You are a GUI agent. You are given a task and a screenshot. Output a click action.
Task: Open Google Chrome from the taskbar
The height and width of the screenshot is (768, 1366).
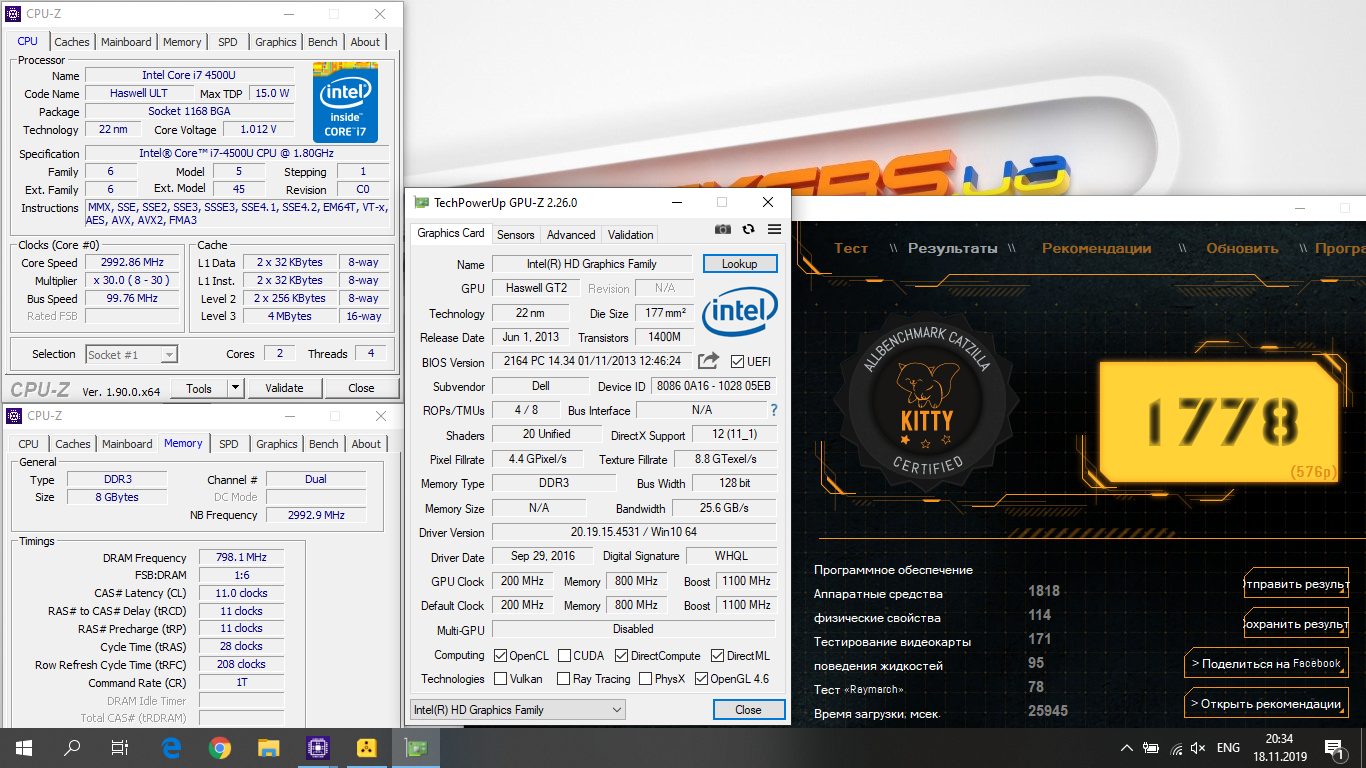tap(220, 747)
